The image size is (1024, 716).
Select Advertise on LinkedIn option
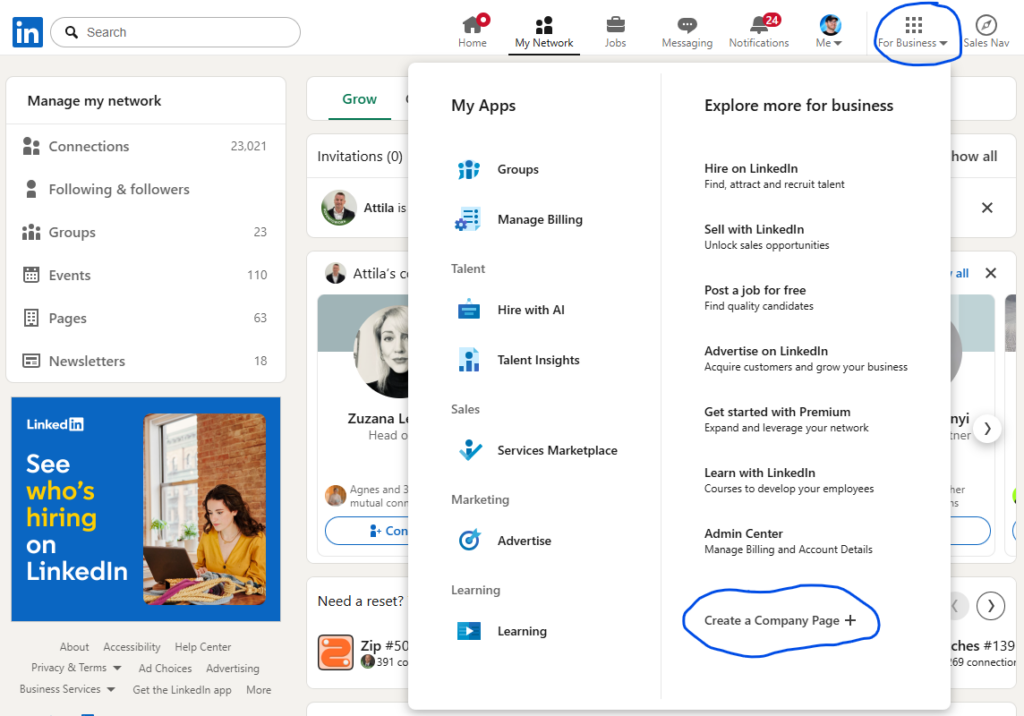point(806,358)
